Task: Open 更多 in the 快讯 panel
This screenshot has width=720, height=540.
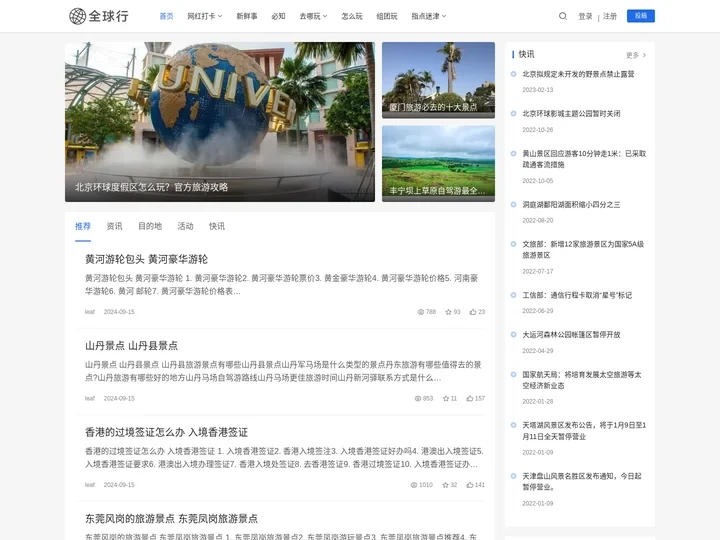Action: [x=636, y=55]
